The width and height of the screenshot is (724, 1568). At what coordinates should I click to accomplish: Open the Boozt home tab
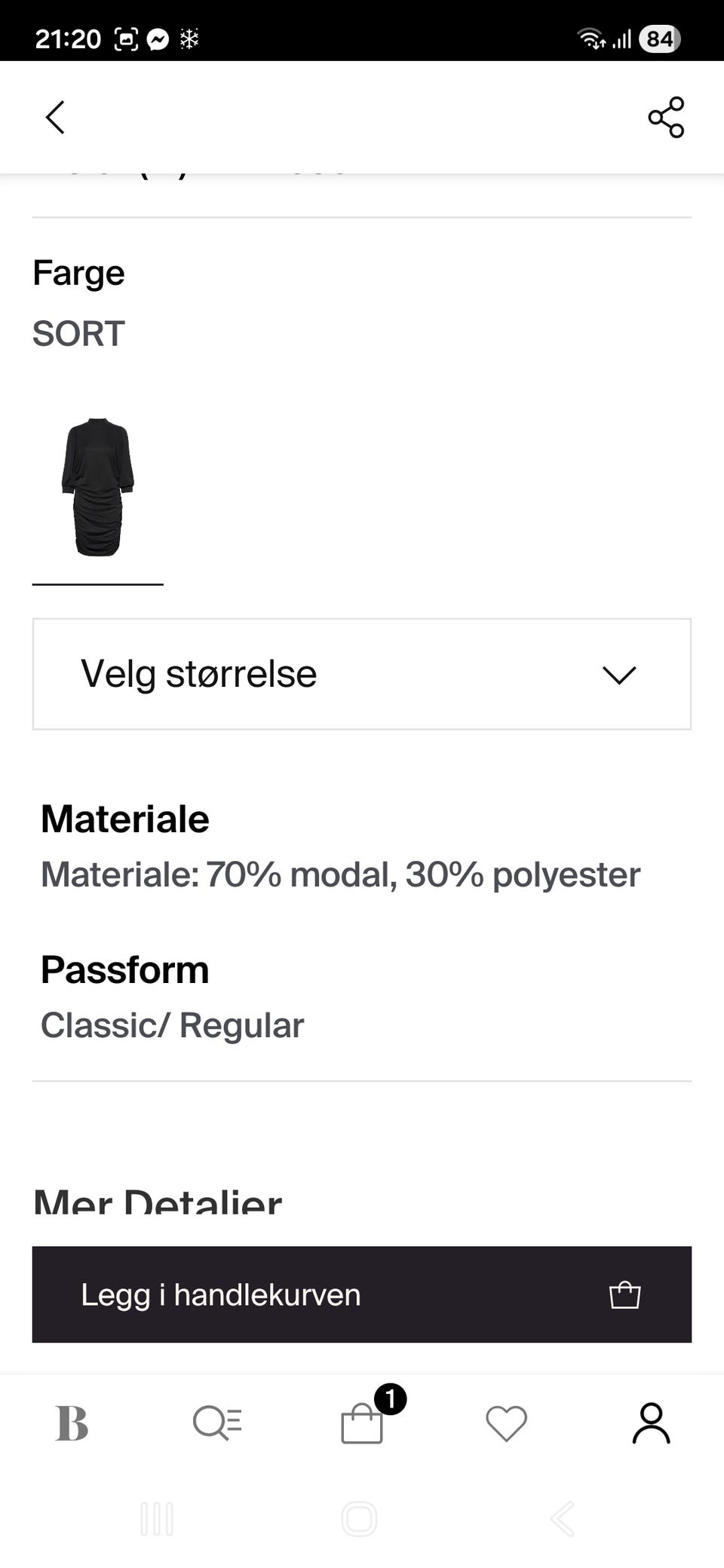click(72, 1423)
